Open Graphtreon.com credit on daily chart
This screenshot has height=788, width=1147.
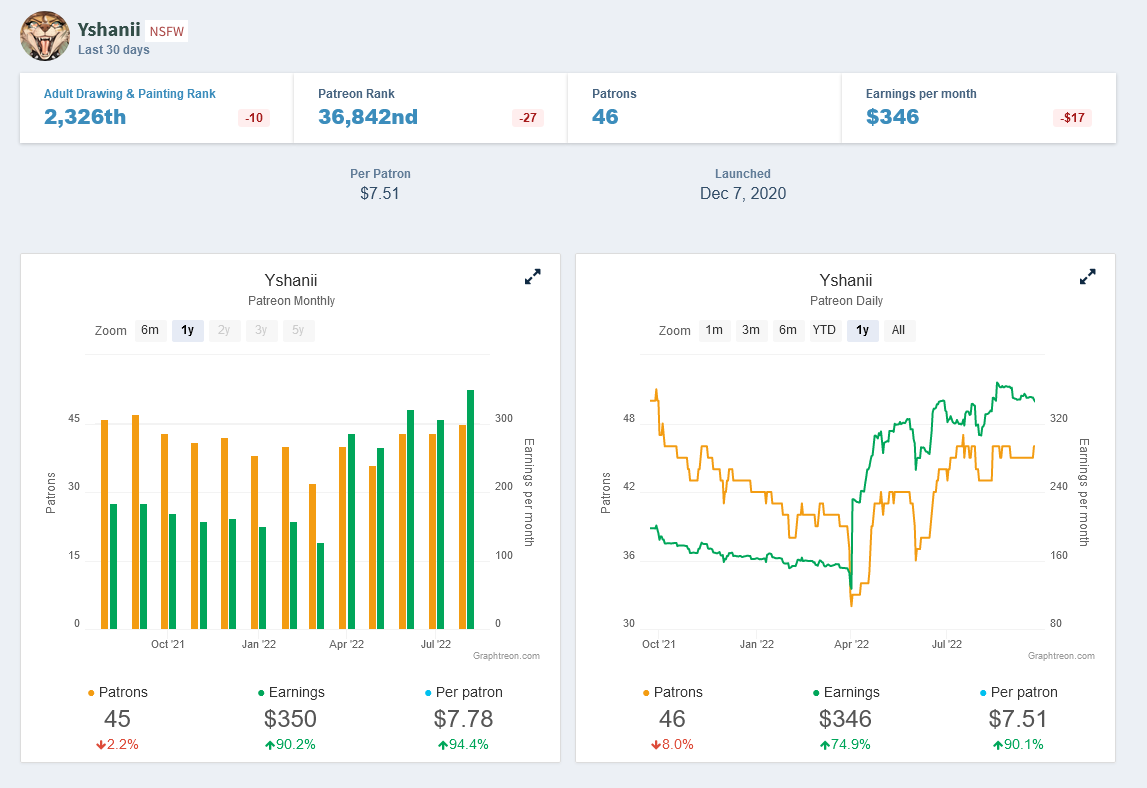point(1061,656)
